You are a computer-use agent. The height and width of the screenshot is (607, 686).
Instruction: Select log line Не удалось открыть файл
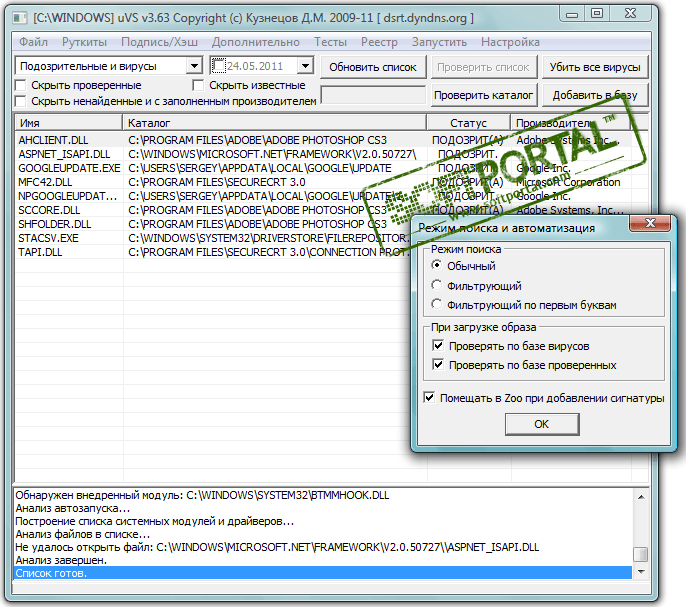[323, 547]
